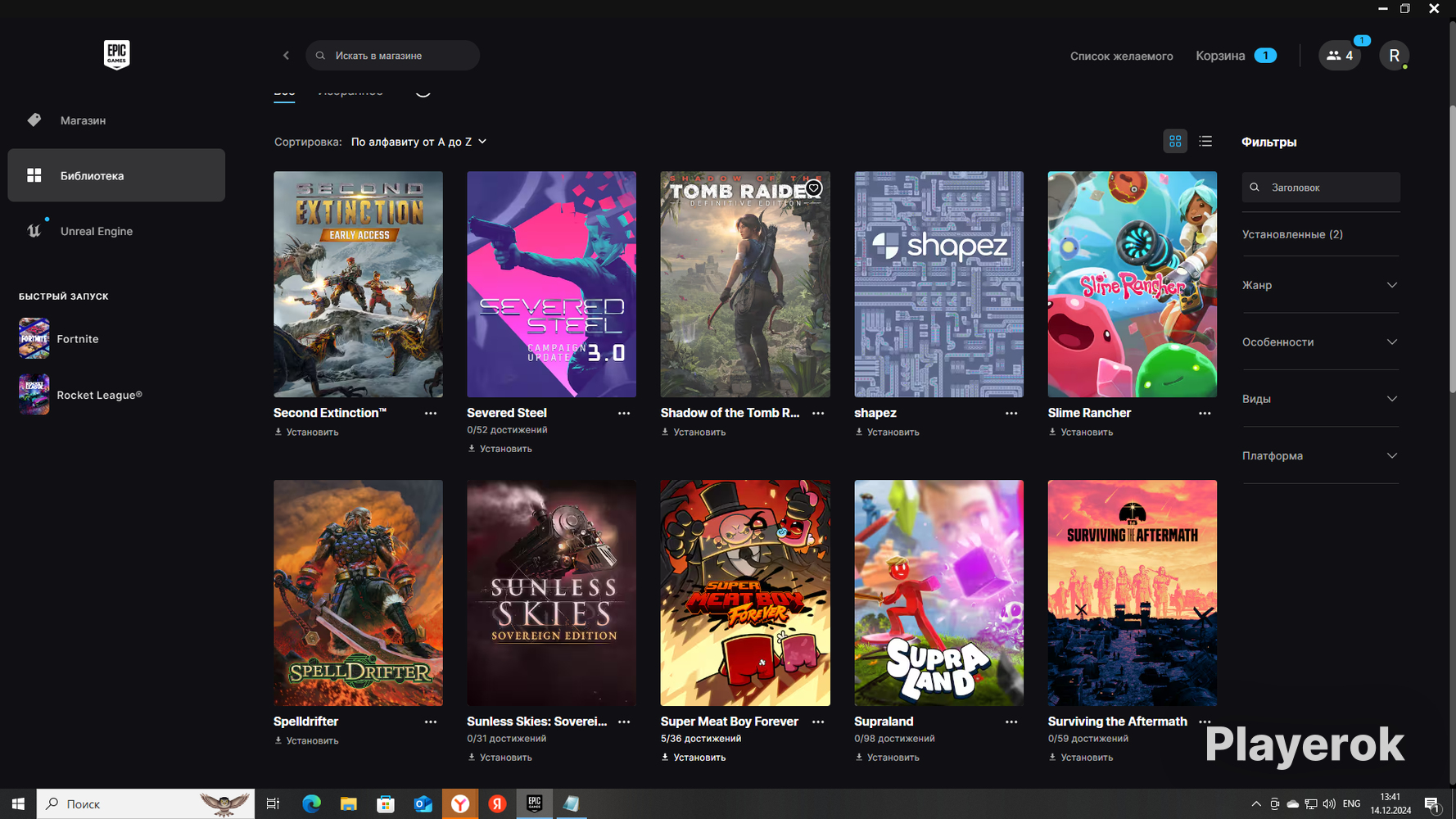Open Yandex Browser from taskbar

pyautogui.click(x=460, y=804)
